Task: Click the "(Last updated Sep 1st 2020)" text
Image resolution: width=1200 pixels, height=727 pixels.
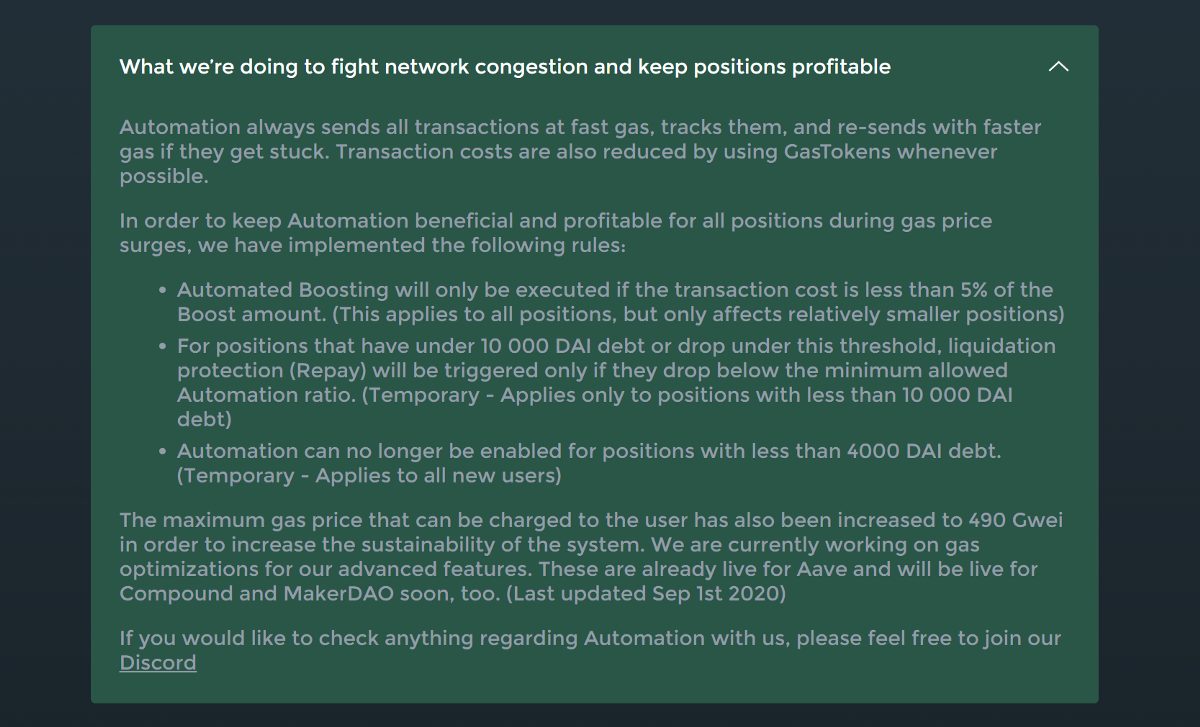Action: (x=646, y=594)
